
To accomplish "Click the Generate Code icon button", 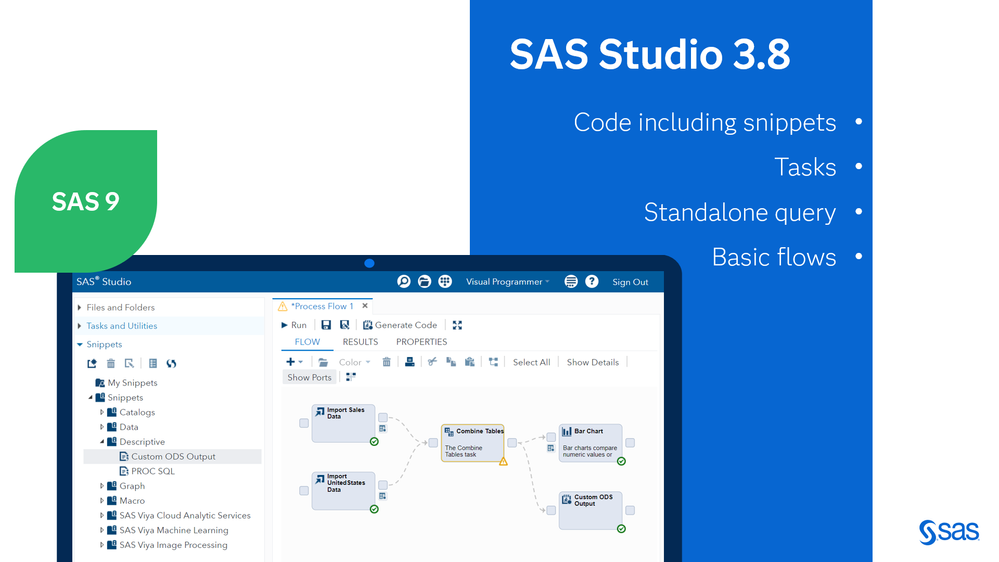I will 399,325.
